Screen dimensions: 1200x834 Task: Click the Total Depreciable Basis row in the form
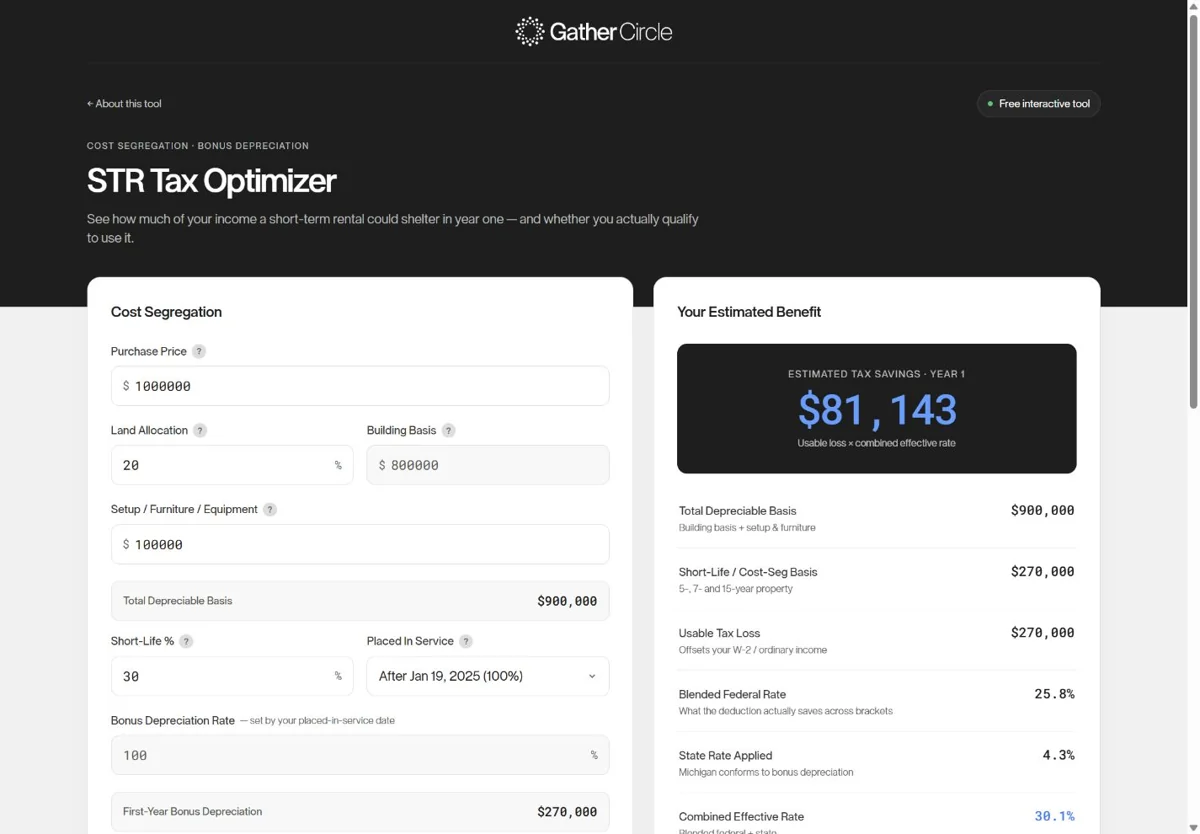(360, 601)
